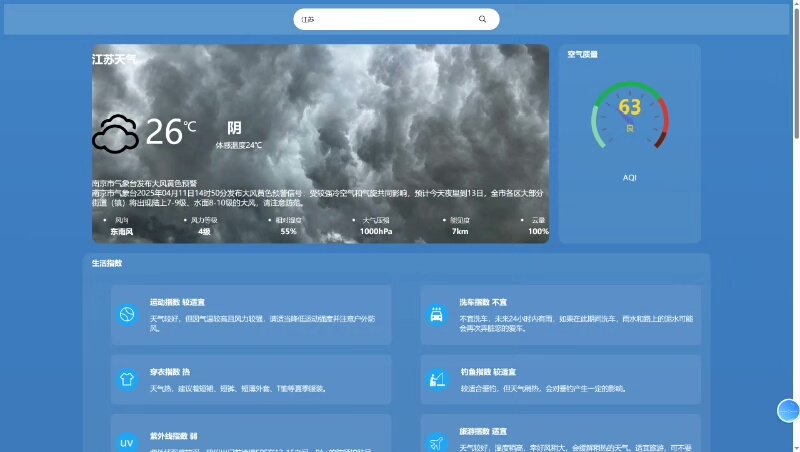Click the search magnifier icon
The image size is (800, 452).
coord(483,19)
